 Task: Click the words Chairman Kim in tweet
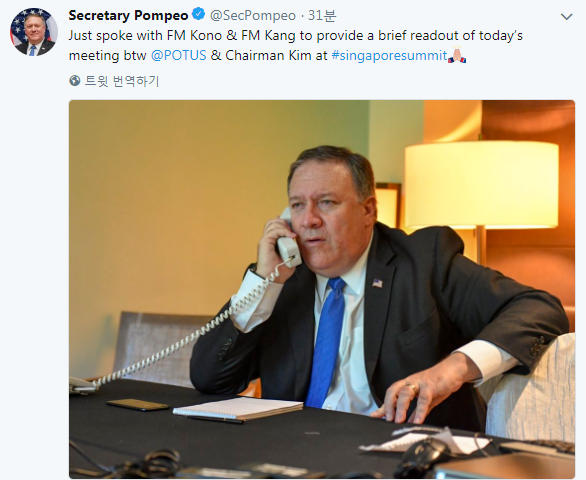pos(268,55)
